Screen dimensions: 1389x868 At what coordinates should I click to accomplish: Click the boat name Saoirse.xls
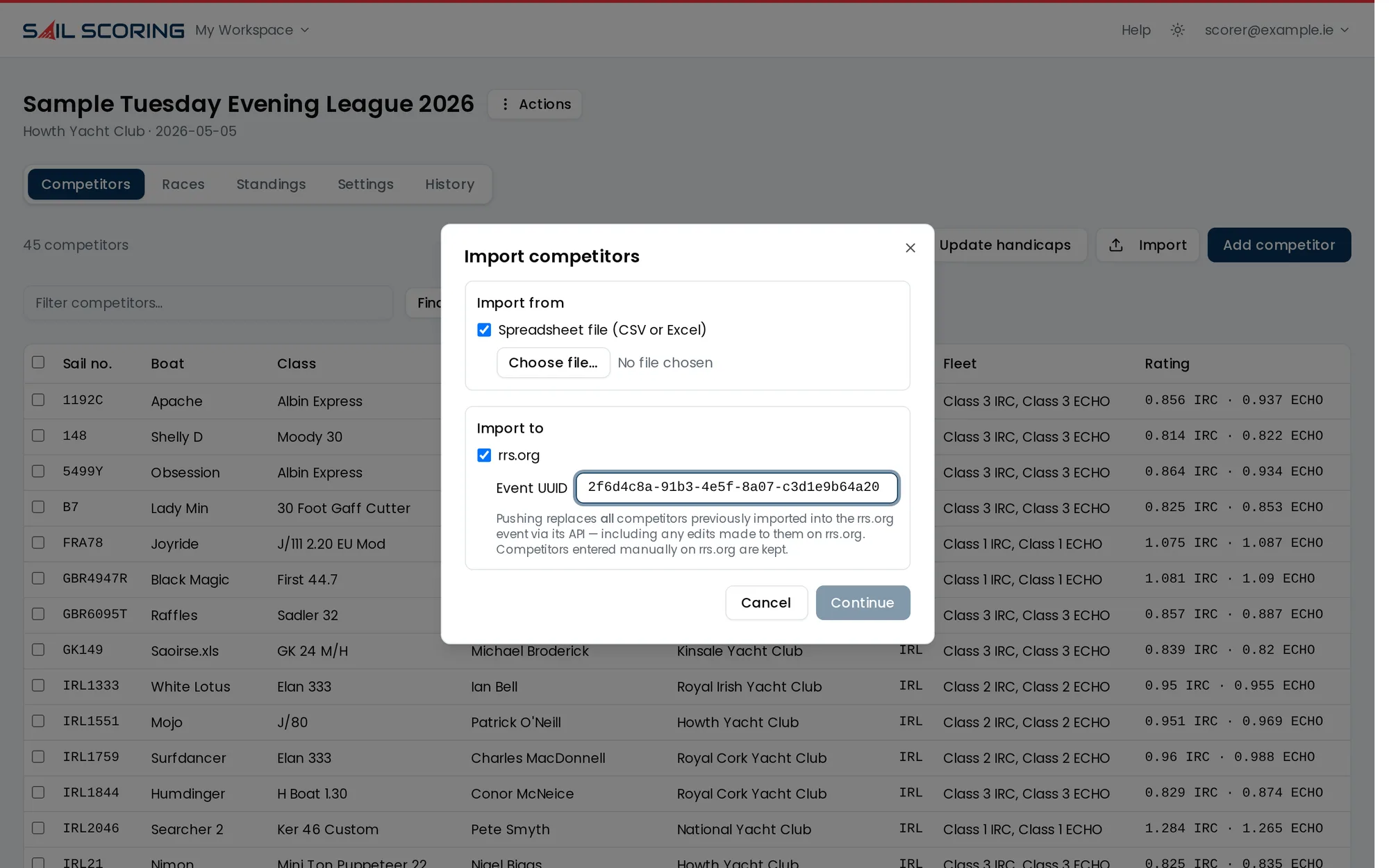coord(185,651)
